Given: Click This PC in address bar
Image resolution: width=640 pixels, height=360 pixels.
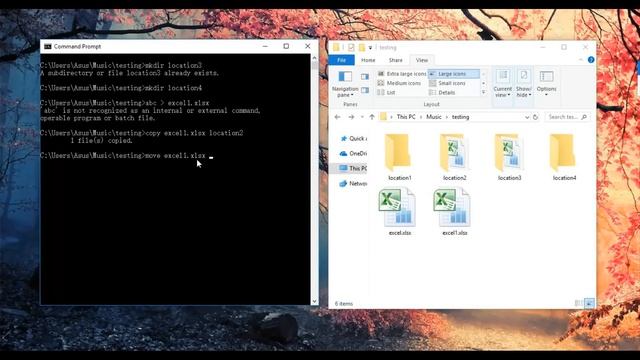Looking at the screenshot, I should coord(406,117).
